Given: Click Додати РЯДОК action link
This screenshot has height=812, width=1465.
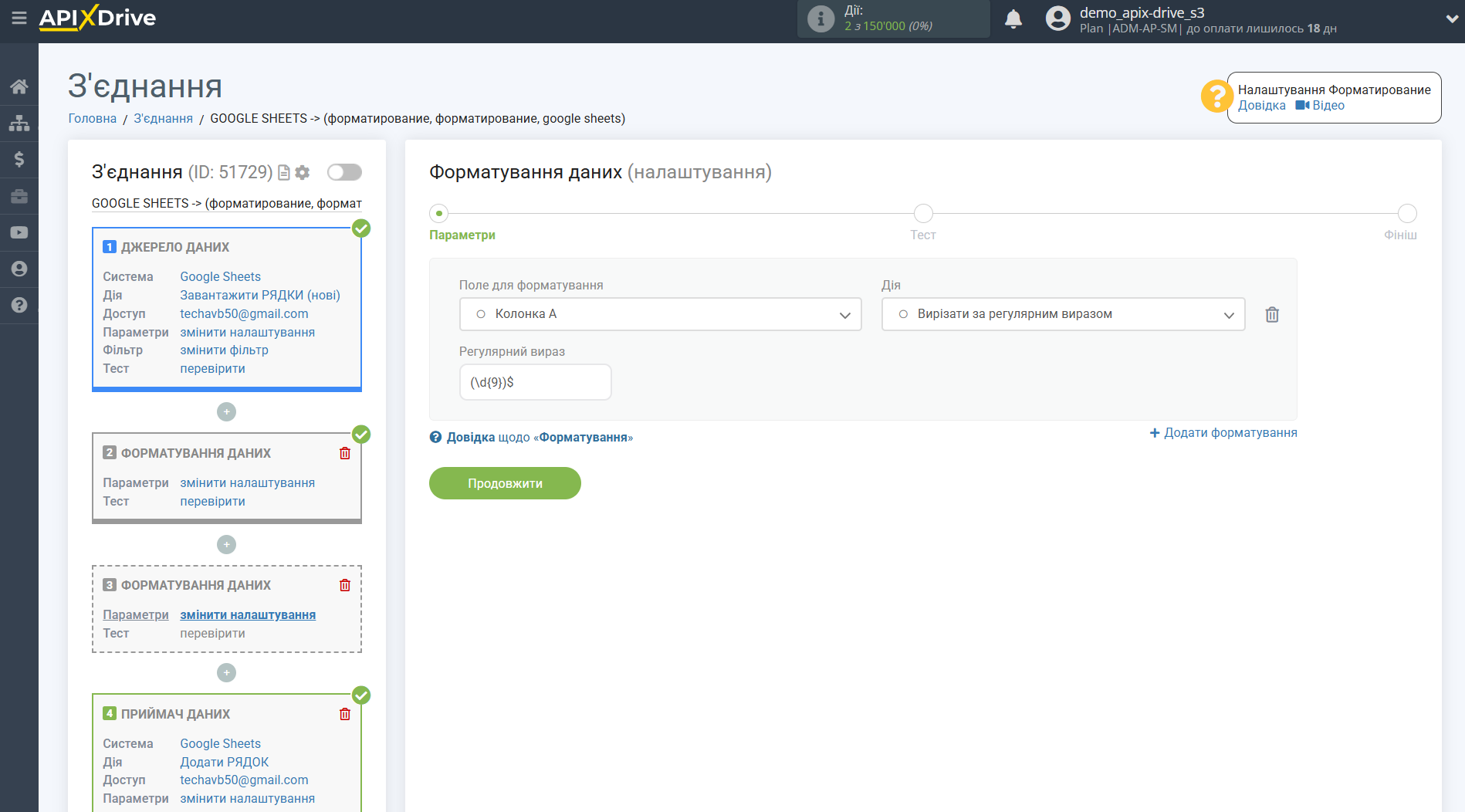Looking at the screenshot, I should [x=225, y=762].
